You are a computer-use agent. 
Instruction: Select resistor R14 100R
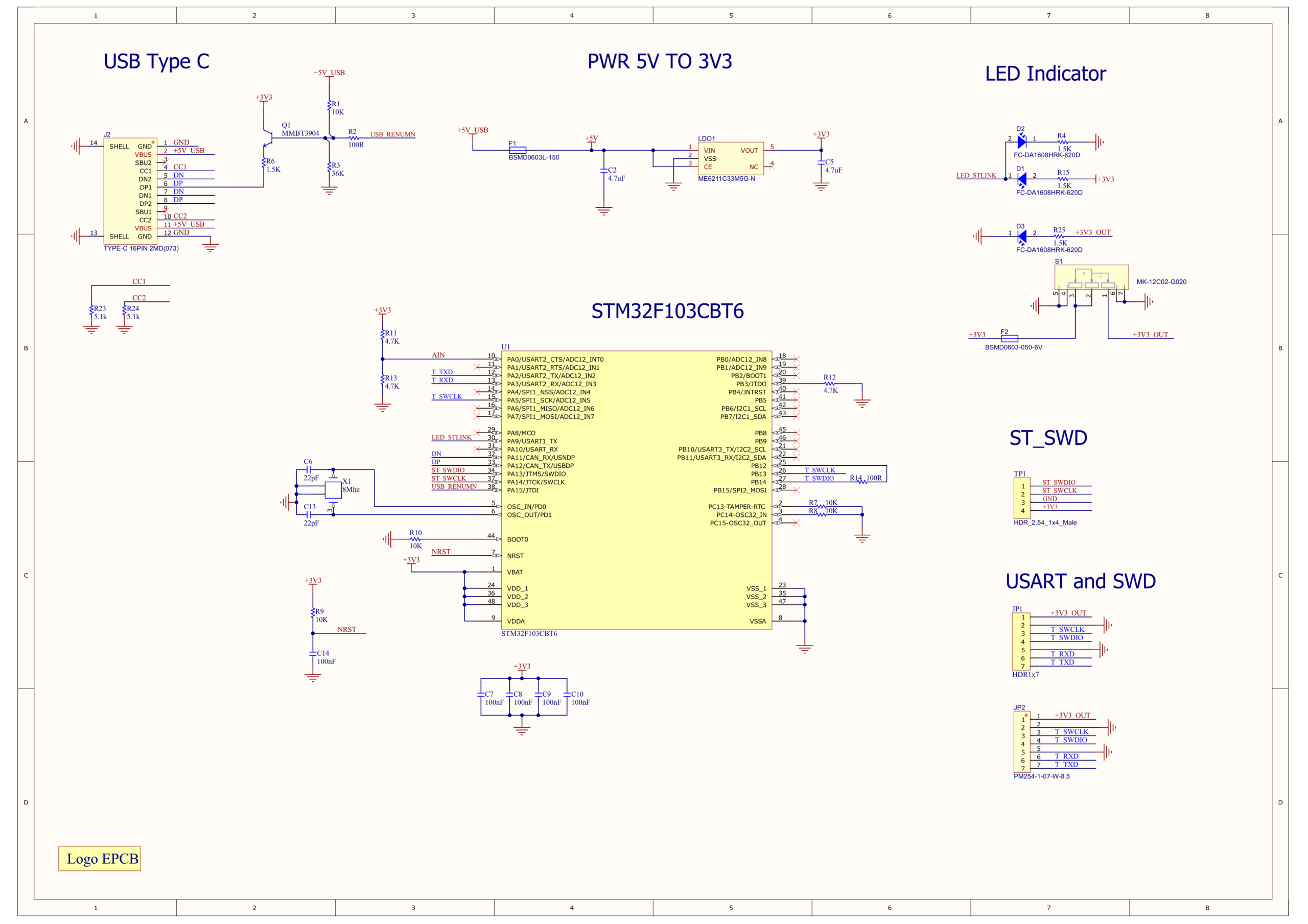(862, 482)
